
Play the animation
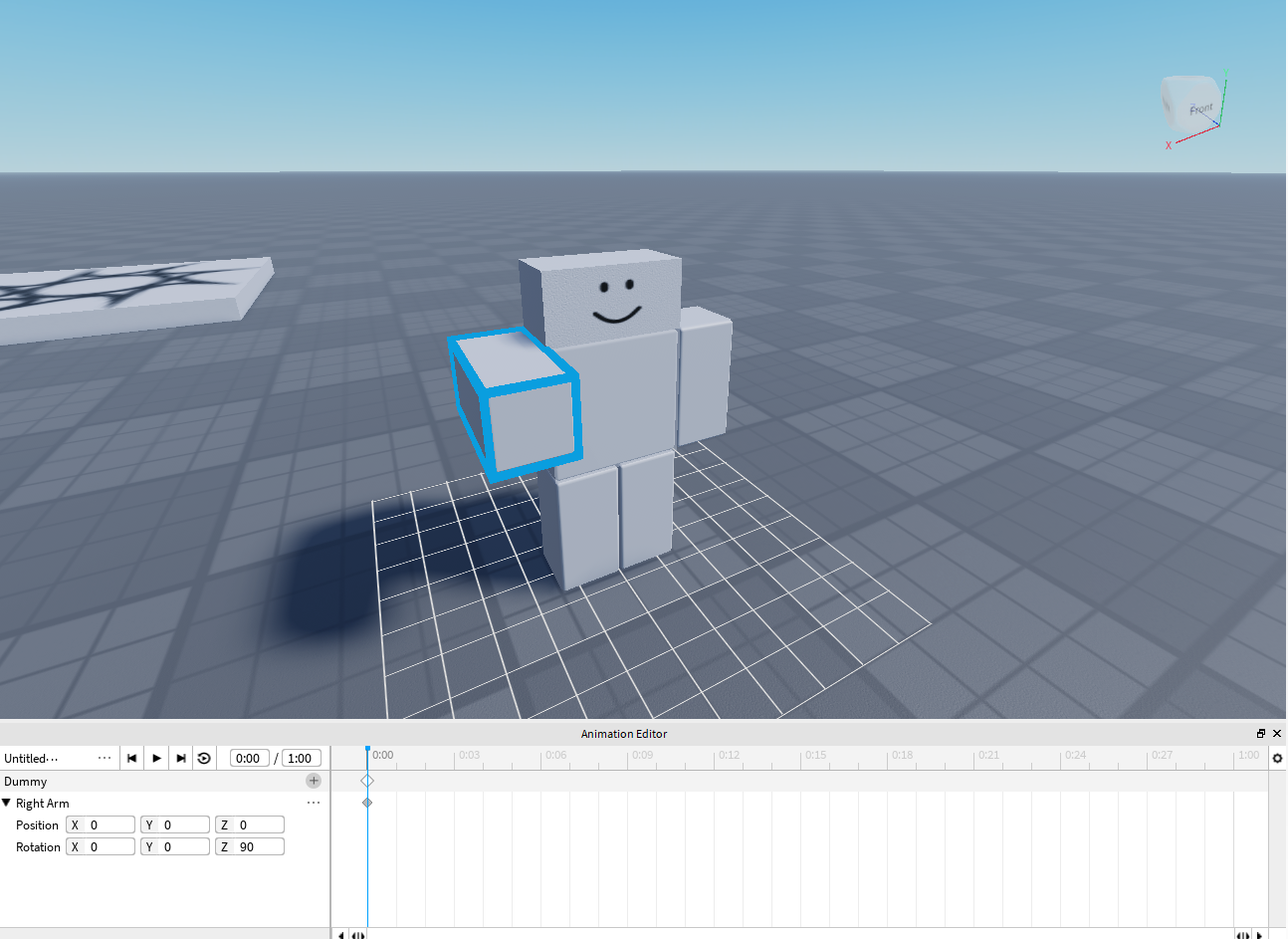[x=156, y=758]
